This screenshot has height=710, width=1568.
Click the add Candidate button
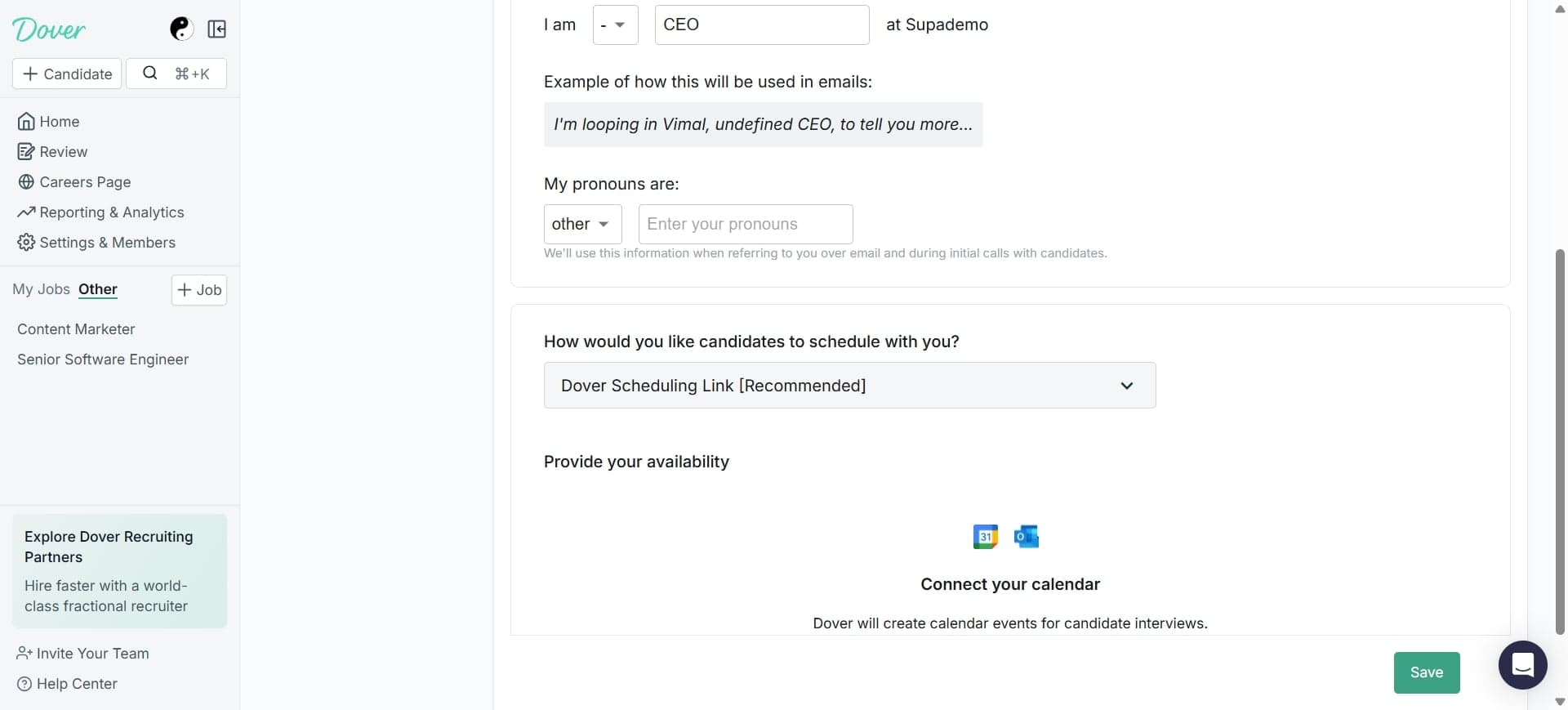(67, 74)
